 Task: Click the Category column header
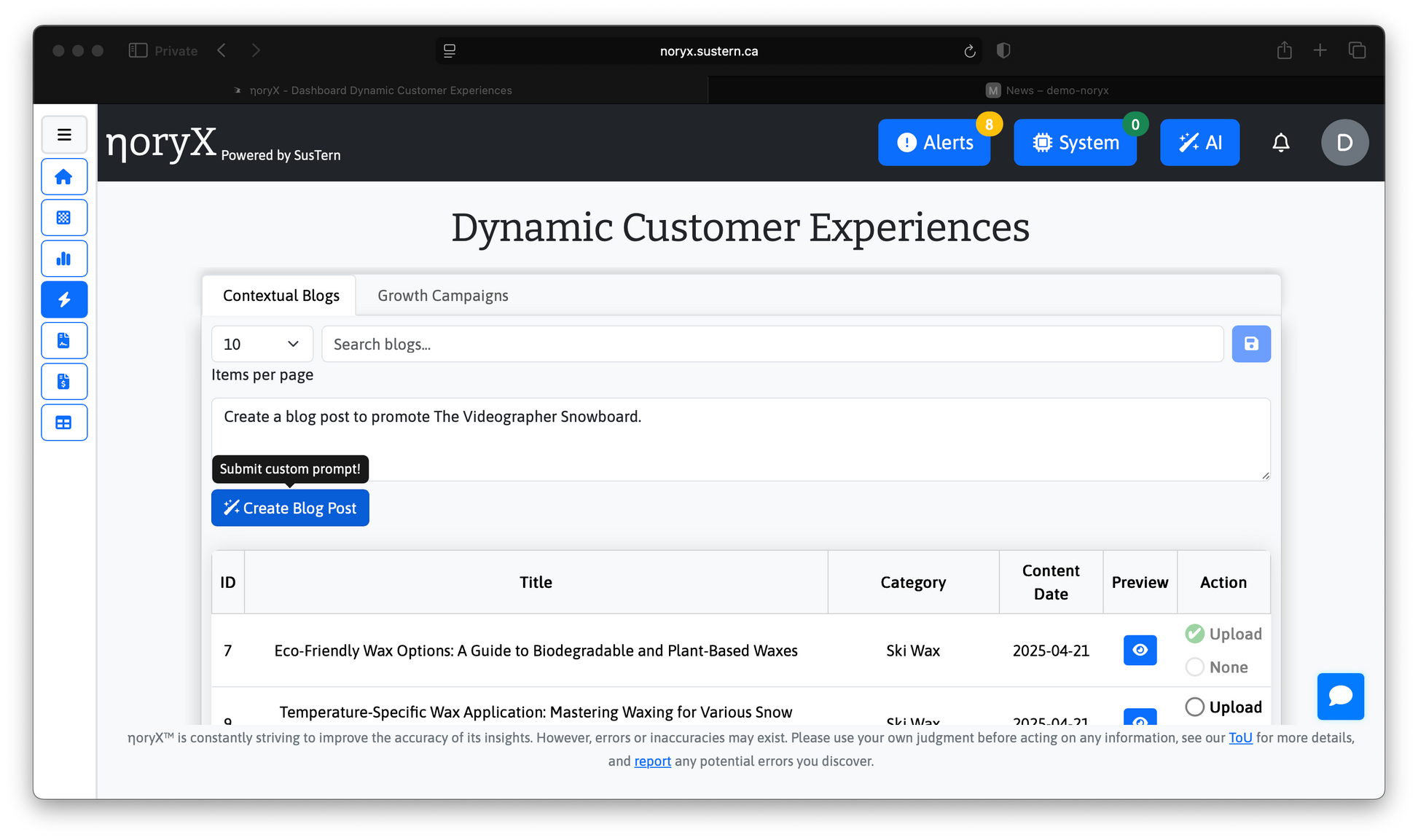tap(913, 582)
